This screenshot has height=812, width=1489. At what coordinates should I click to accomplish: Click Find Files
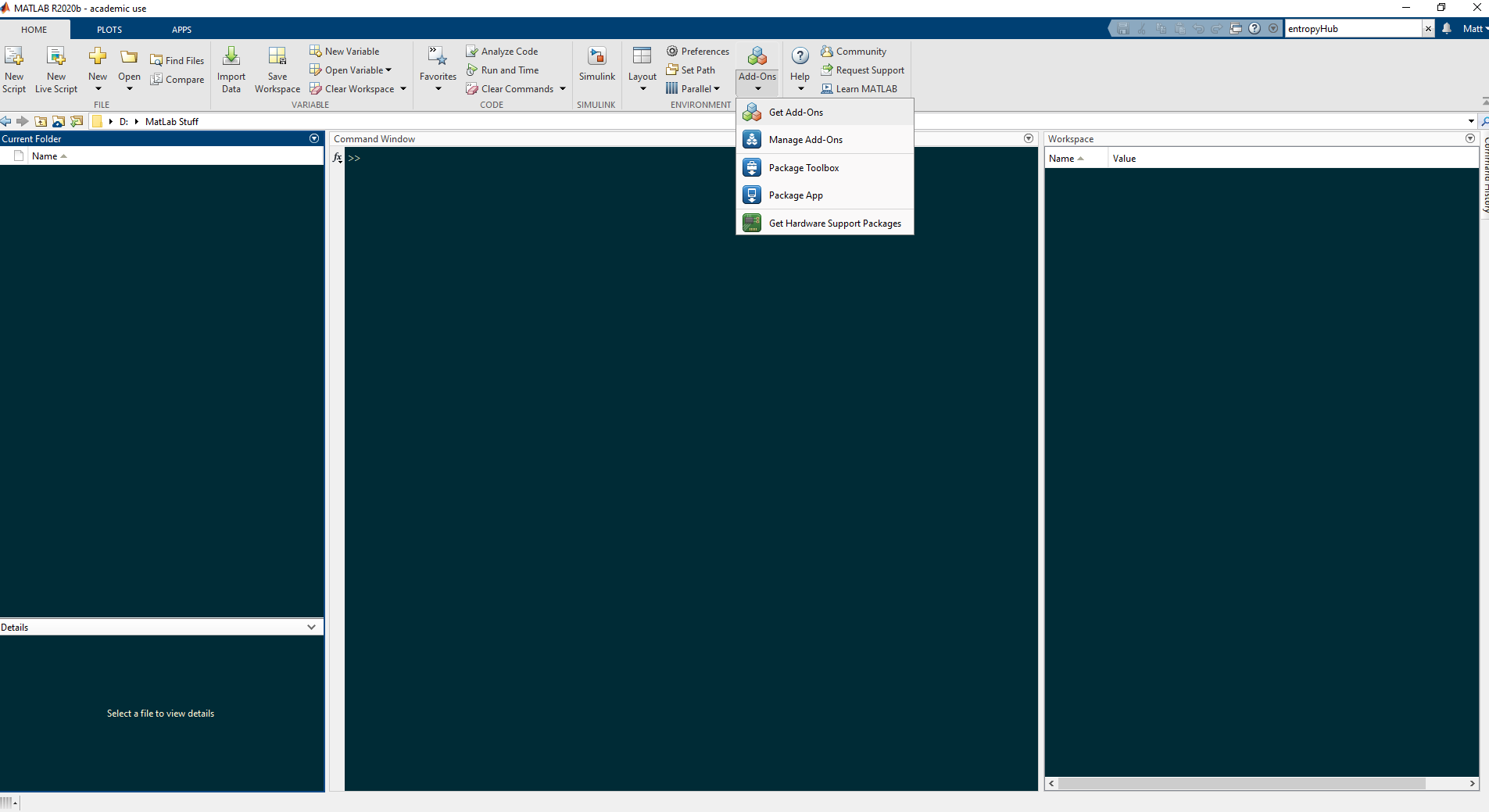tap(177, 60)
